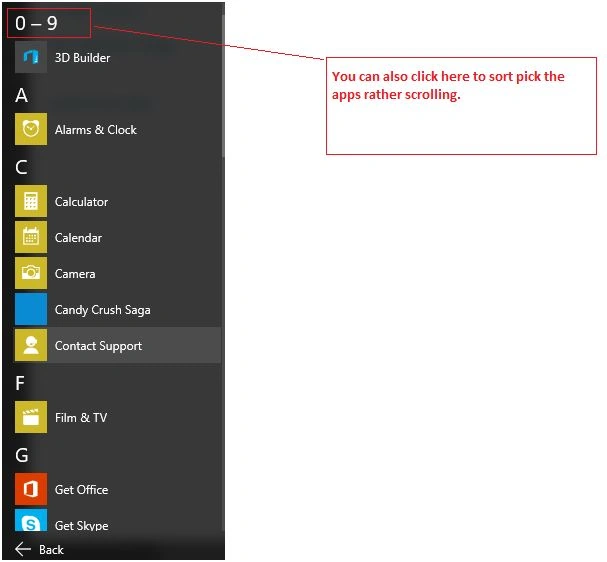
Task: Open the Calculator icon
Action: click(x=31, y=201)
